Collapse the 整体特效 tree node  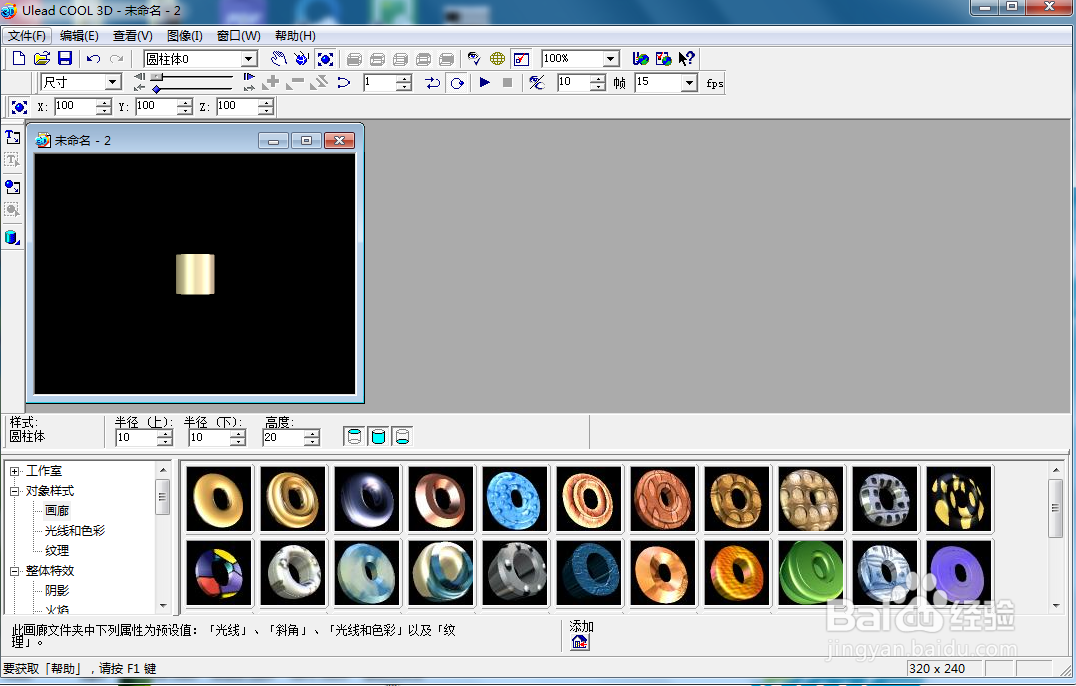(14, 571)
